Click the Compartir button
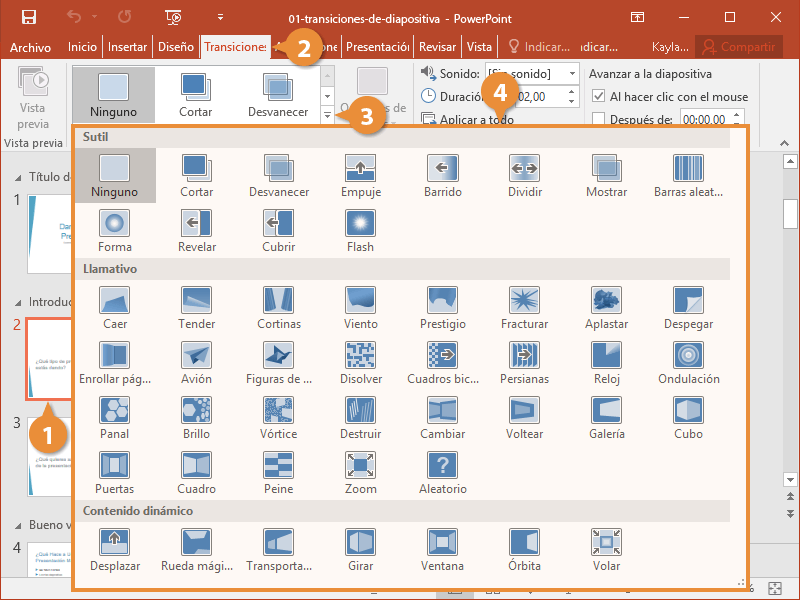 (739, 47)
